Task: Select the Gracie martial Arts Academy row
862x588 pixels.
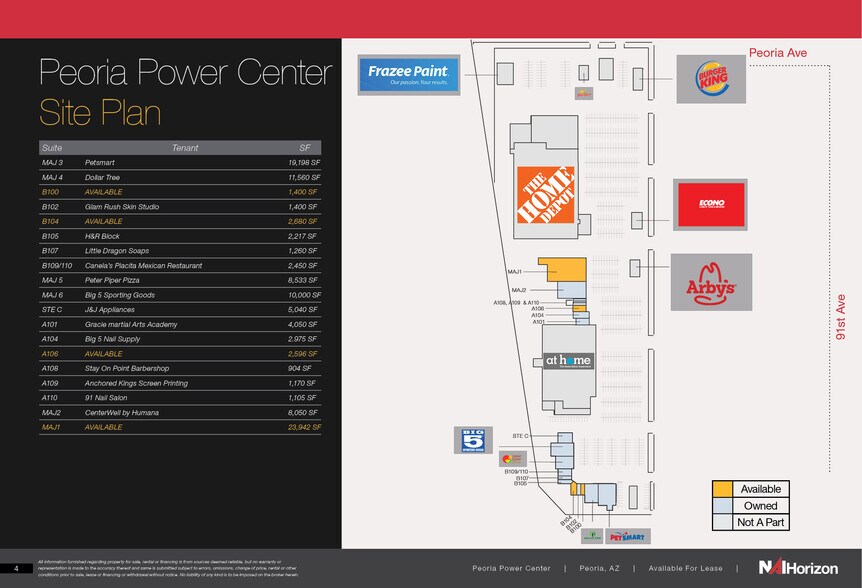Action: [x=180, y=324]
